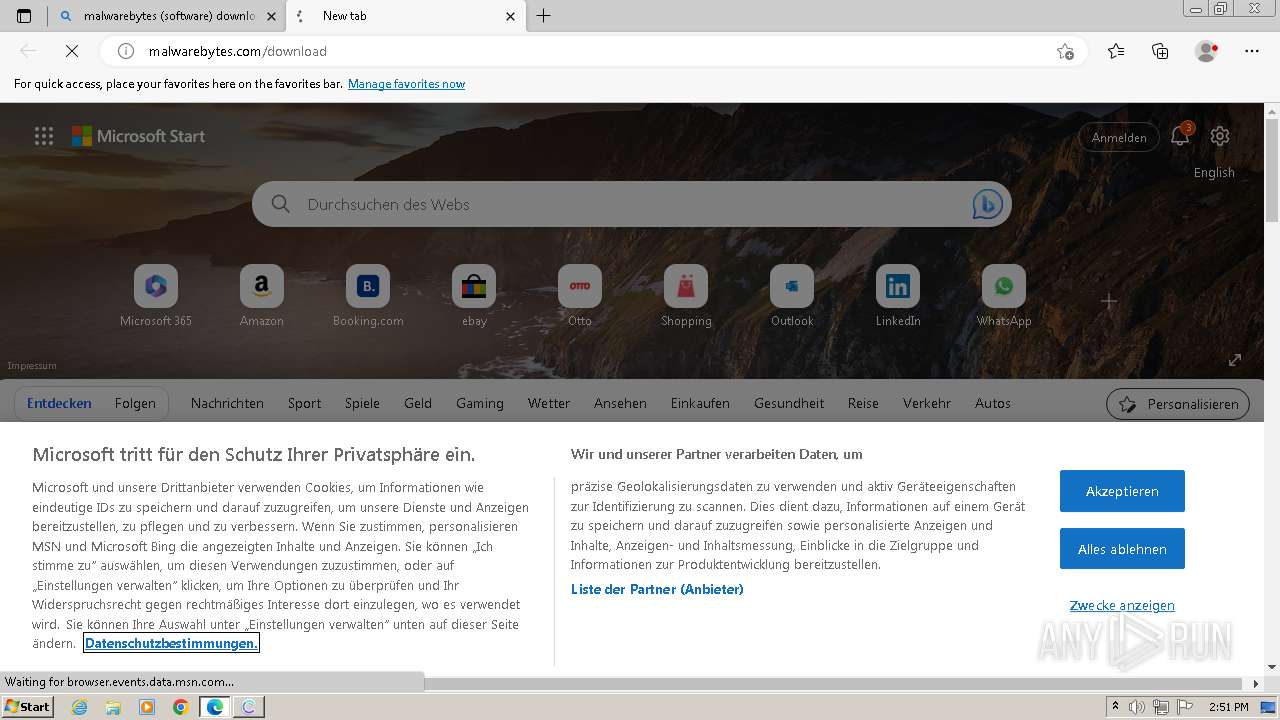Open Chrome from the taskbar

pos(181,707)
